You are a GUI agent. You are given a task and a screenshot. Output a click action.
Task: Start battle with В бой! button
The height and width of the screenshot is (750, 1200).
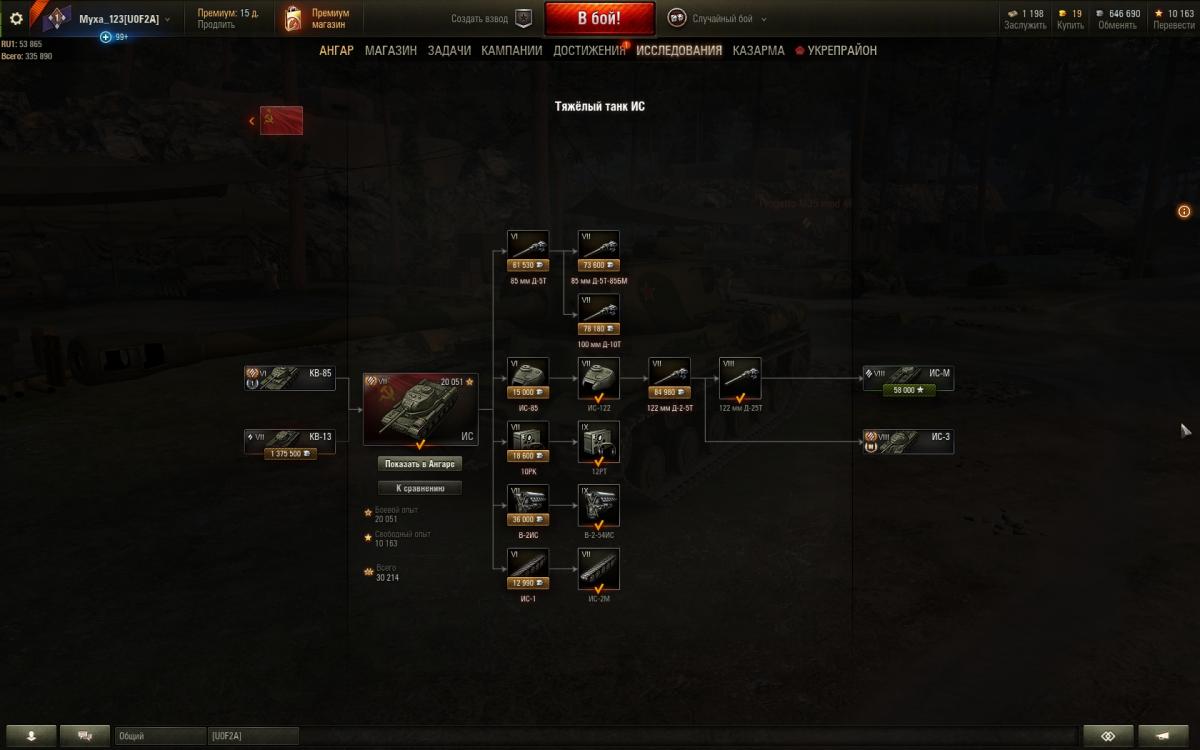click(600, 18)
